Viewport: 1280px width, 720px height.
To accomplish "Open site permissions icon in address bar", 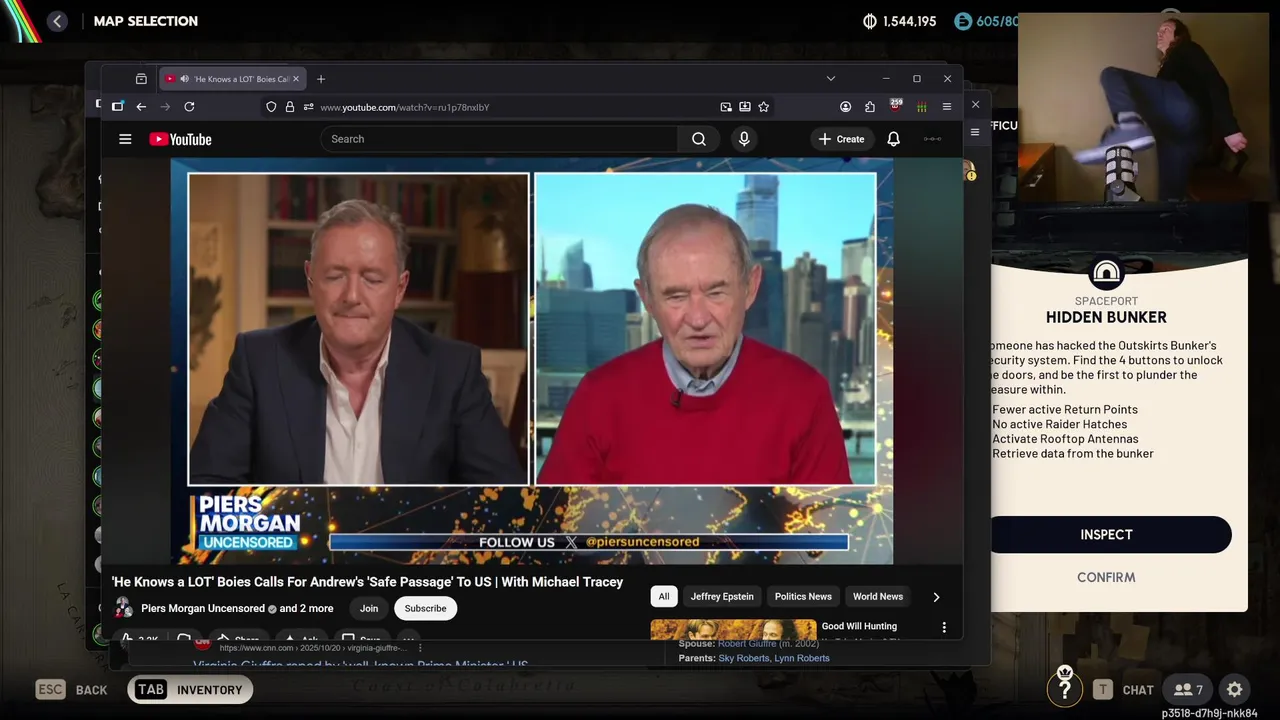I will (x=307, y=107).
